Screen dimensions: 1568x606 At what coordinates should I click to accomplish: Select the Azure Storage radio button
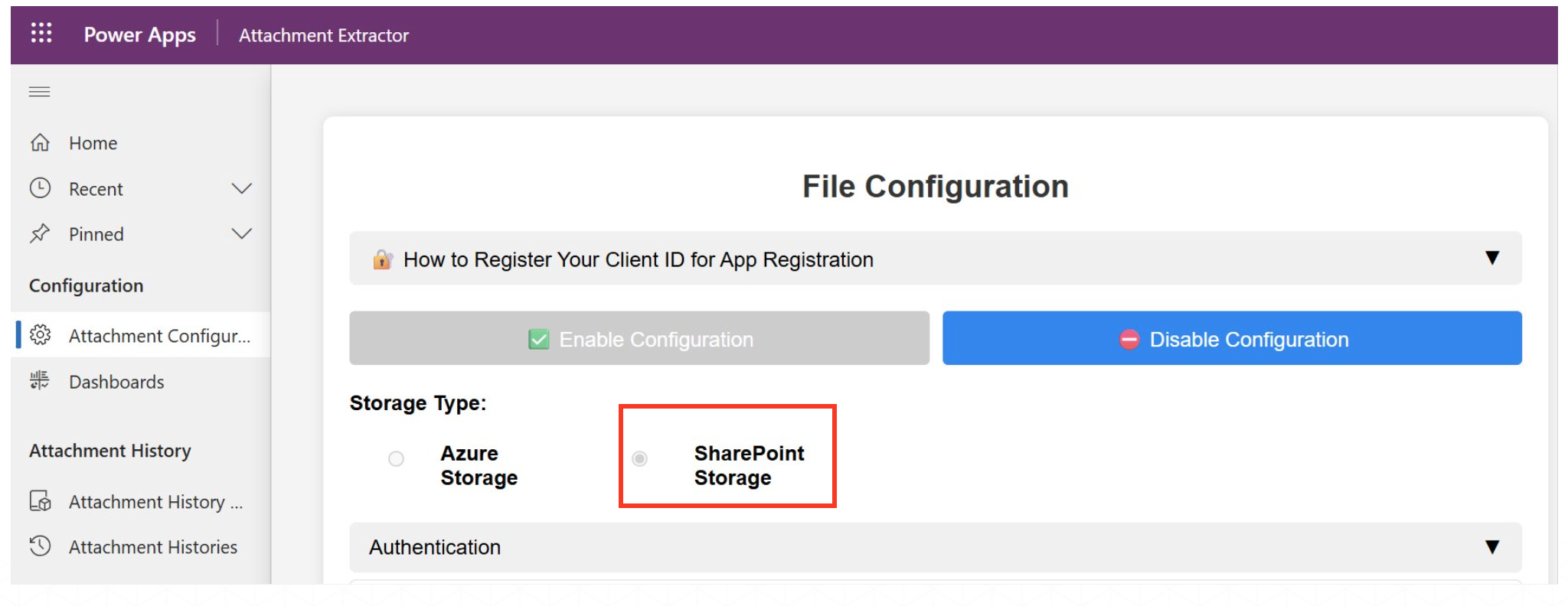click(396, 459)
